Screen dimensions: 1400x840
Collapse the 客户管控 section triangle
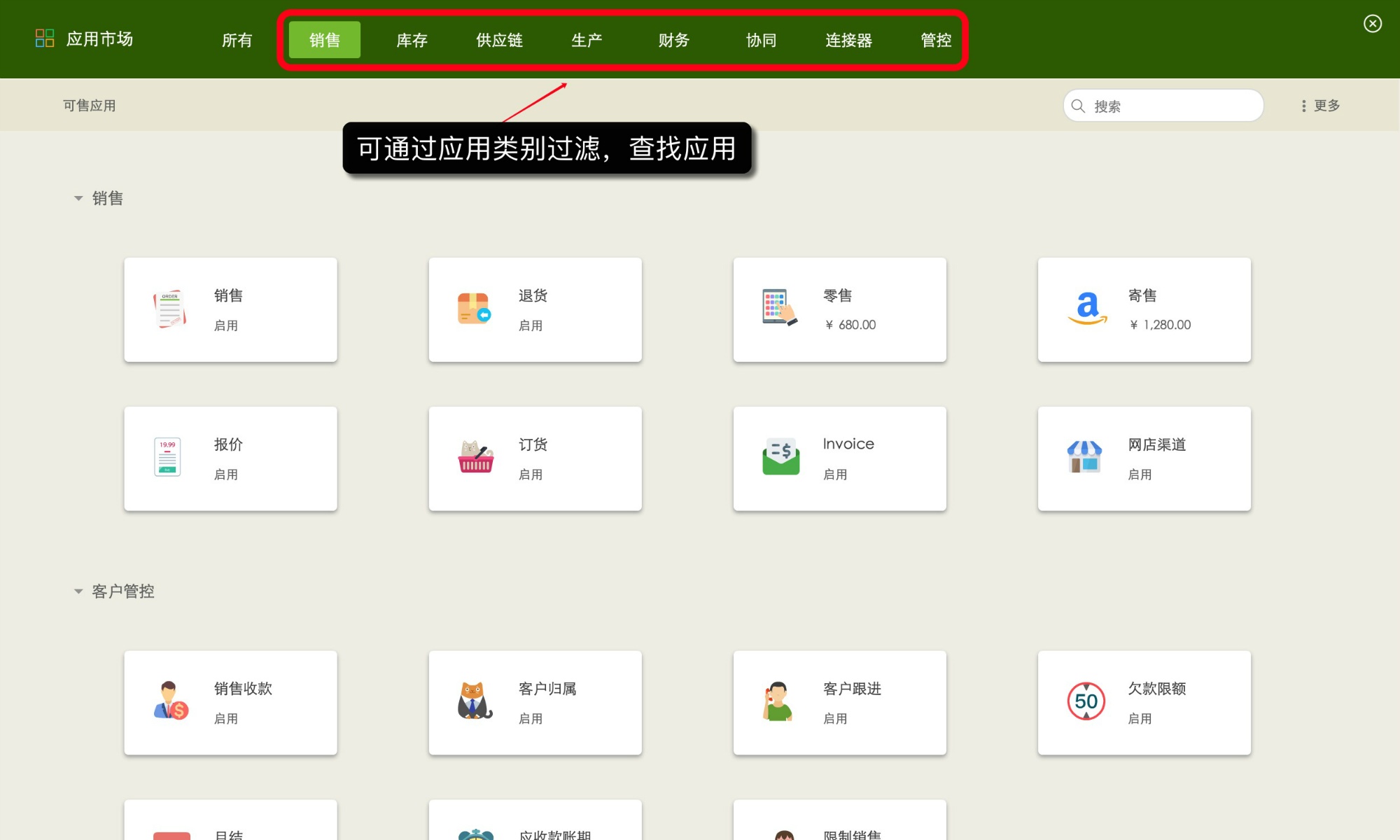coord(78,591)
